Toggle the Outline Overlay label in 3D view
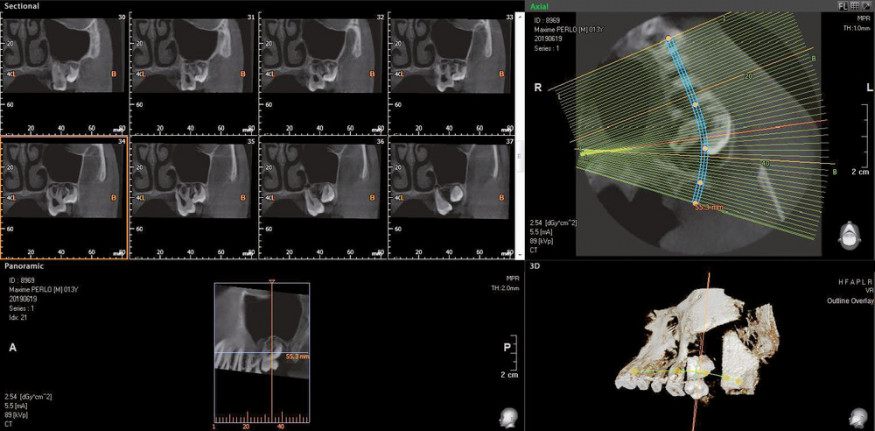Image resolution: width=875 pixels, height=431 pixels. click(x=847, y=300)
